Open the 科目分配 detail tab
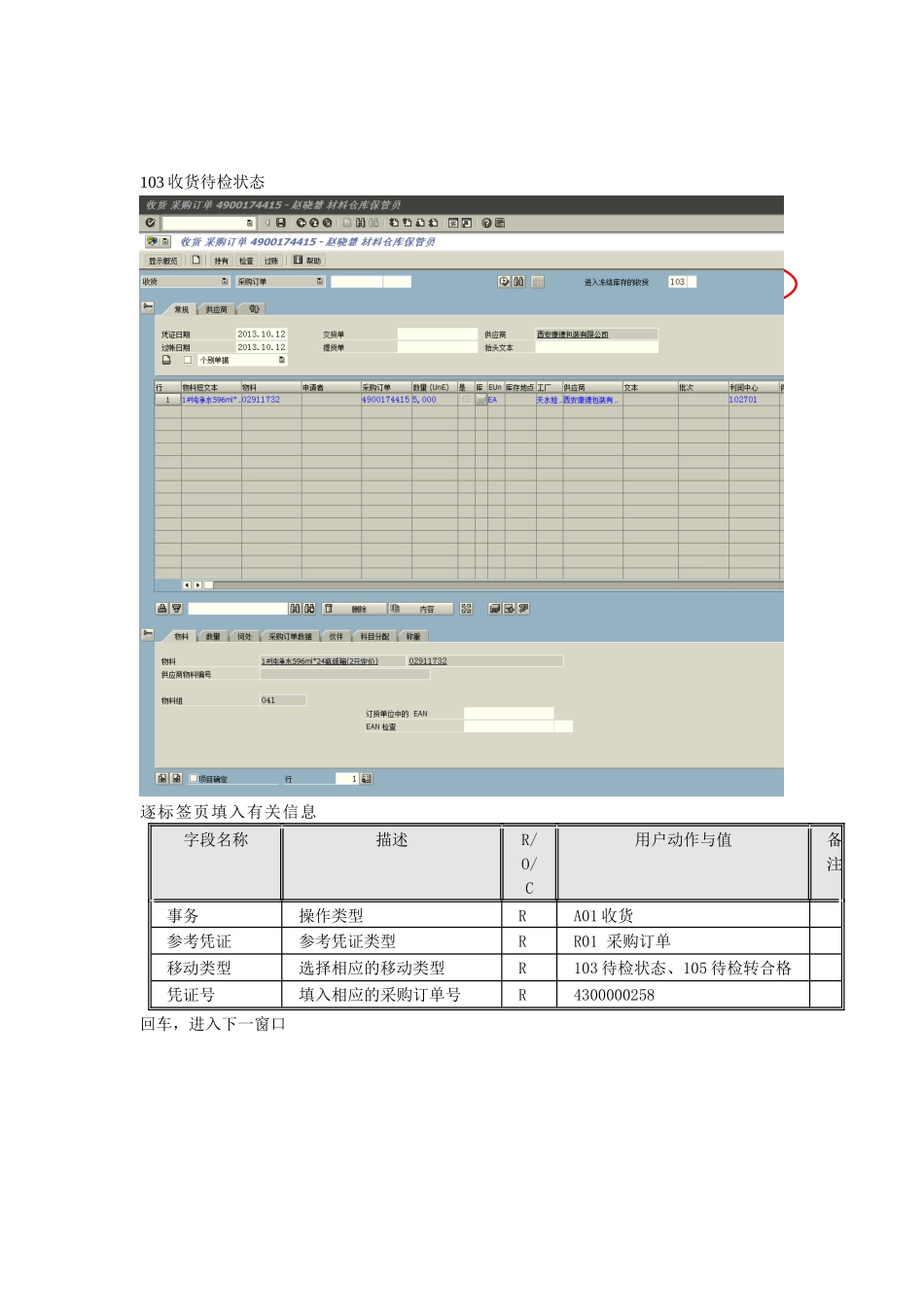Screen dimensions: 924x1307 [374, 637]
